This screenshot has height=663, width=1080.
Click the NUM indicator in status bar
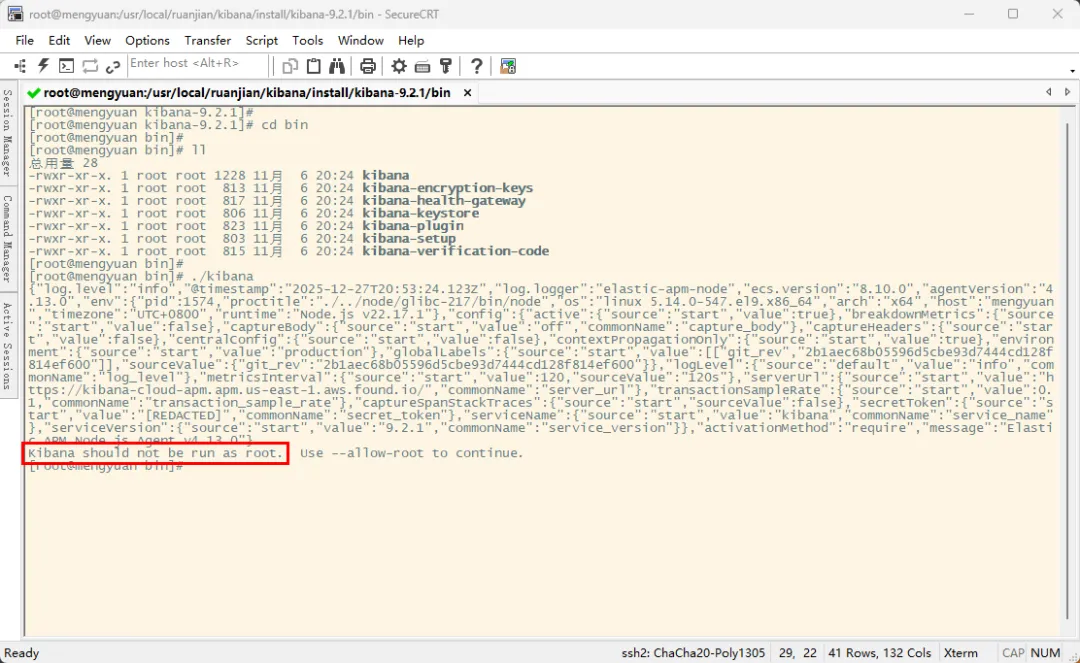click(1045, 653)
